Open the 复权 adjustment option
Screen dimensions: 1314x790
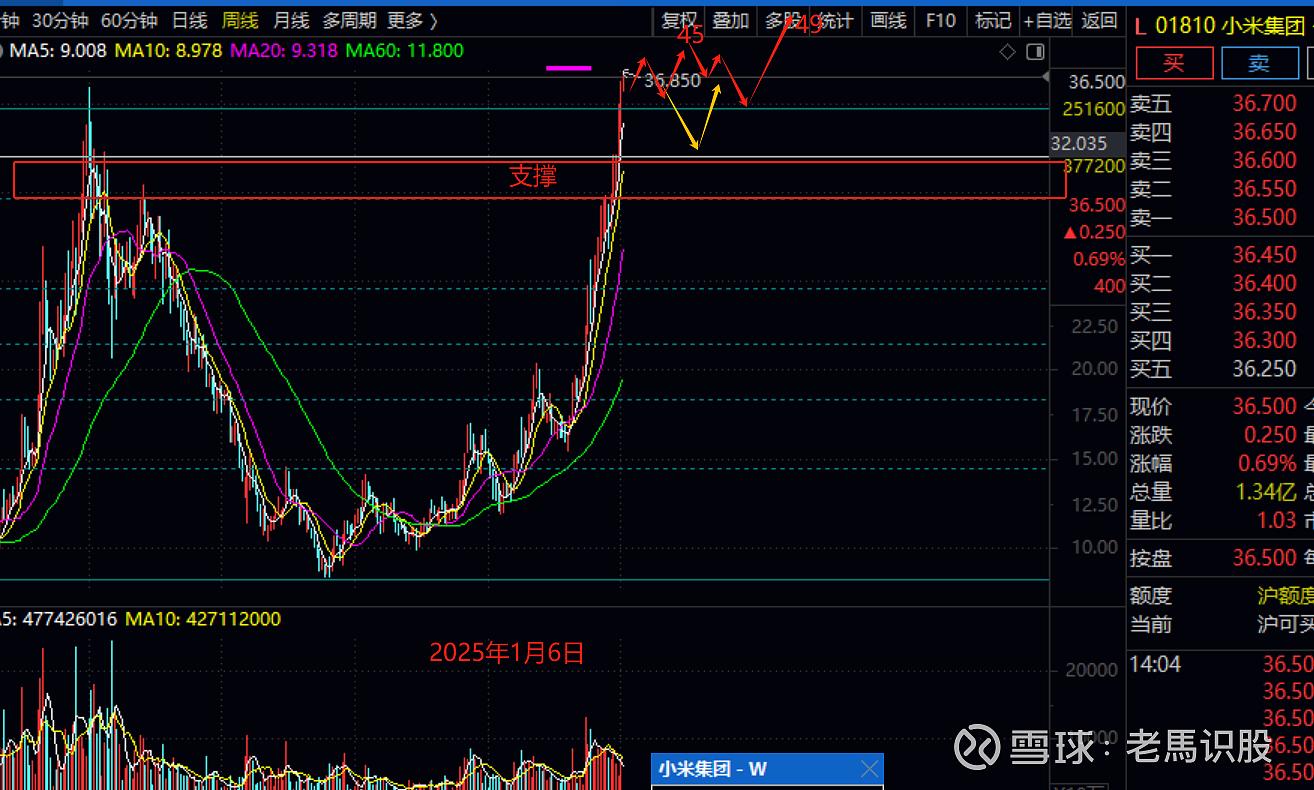(679, 20)
